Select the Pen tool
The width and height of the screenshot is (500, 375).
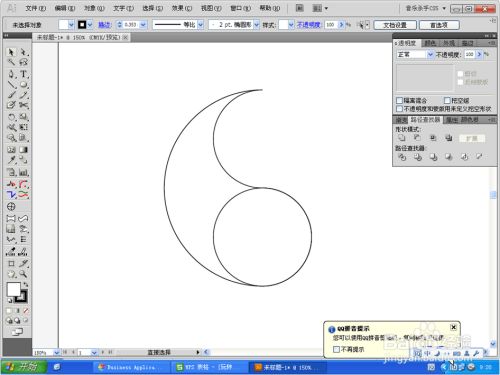coord(11,74)
